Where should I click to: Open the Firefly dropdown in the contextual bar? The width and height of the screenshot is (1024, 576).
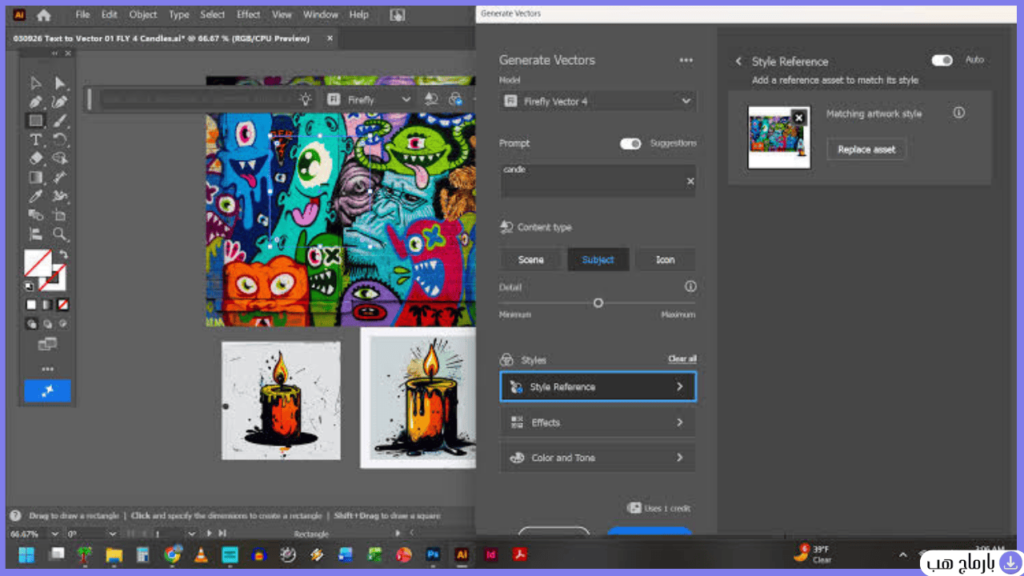pyautogui.click(x=370, y=100)
